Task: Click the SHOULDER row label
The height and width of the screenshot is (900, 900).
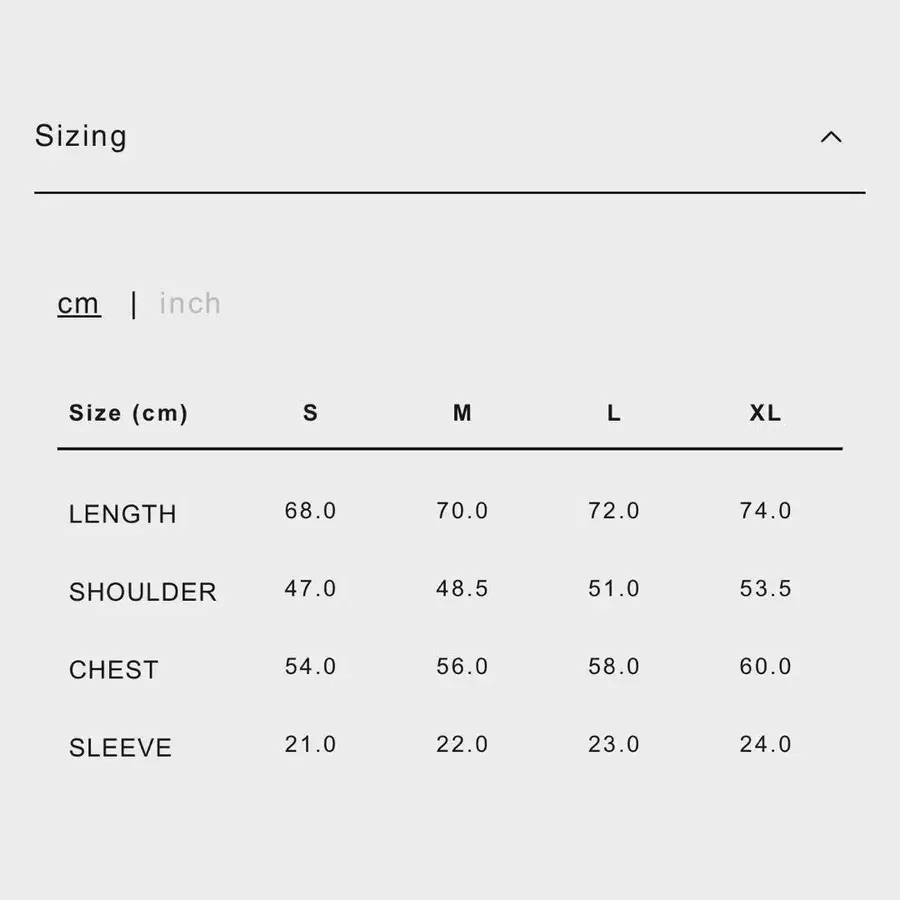Action: point(142,592)
